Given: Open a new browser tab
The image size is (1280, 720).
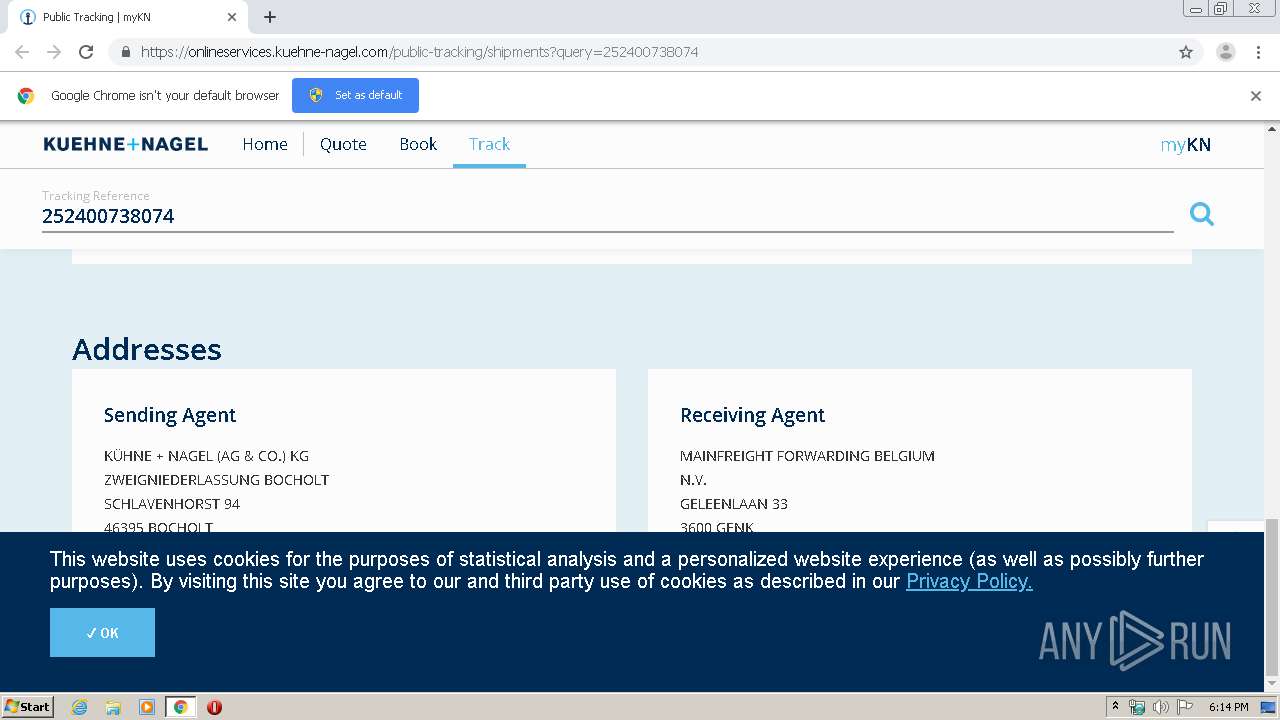Looking at the screenshot, I should pyautogui.click(x=270, y=17).
